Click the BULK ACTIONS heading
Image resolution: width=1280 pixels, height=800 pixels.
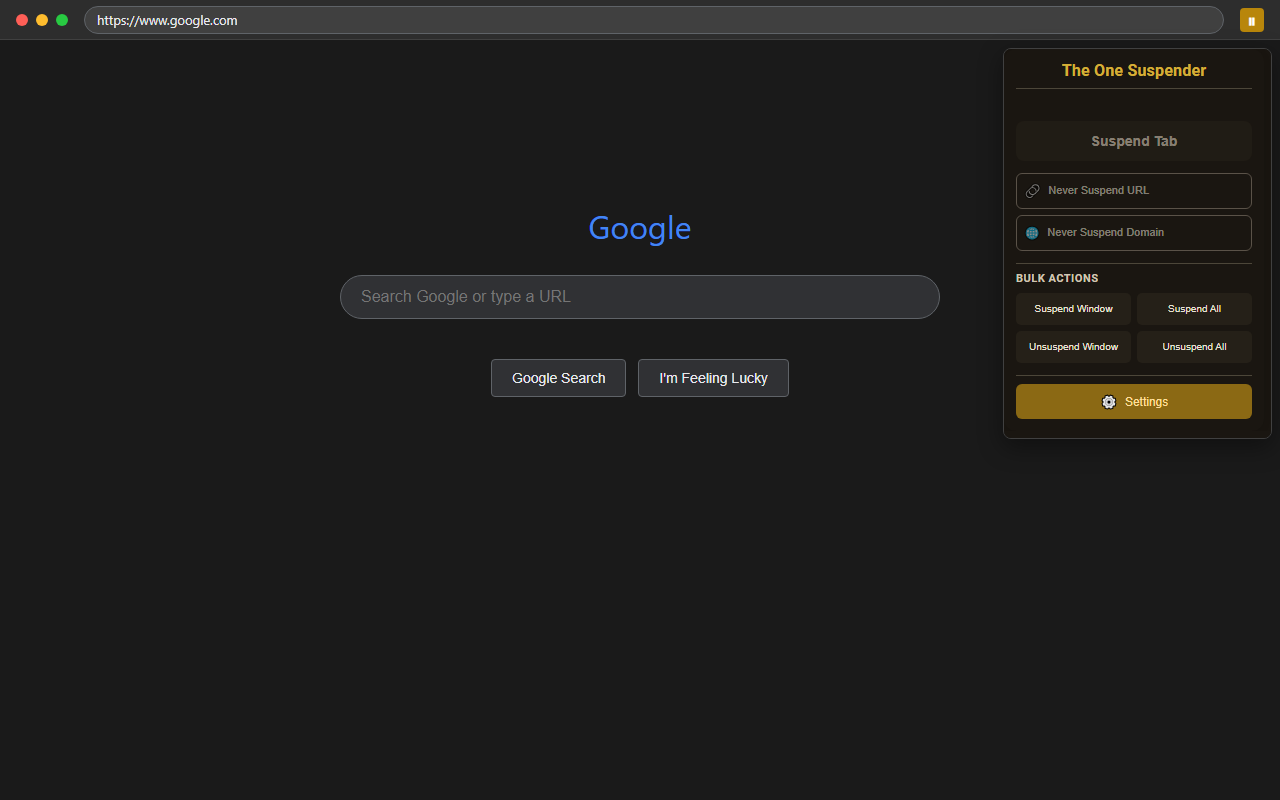pyautogui.click(x=1057, y=278)
